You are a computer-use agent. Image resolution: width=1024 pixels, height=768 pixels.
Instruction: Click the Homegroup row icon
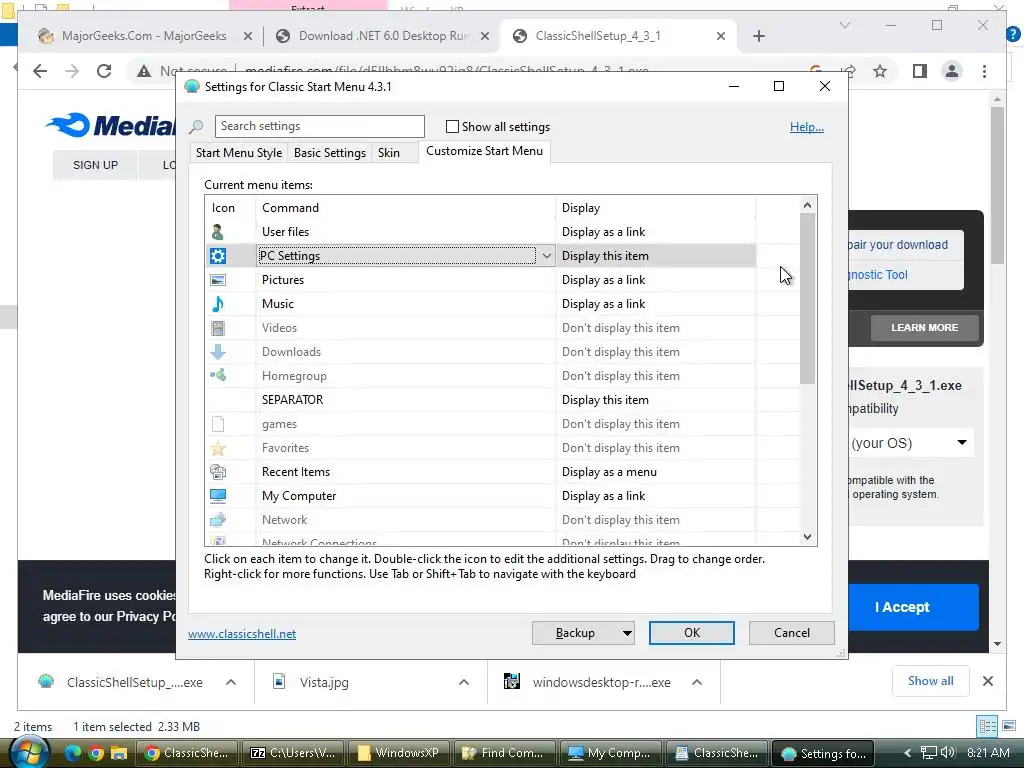217,376
